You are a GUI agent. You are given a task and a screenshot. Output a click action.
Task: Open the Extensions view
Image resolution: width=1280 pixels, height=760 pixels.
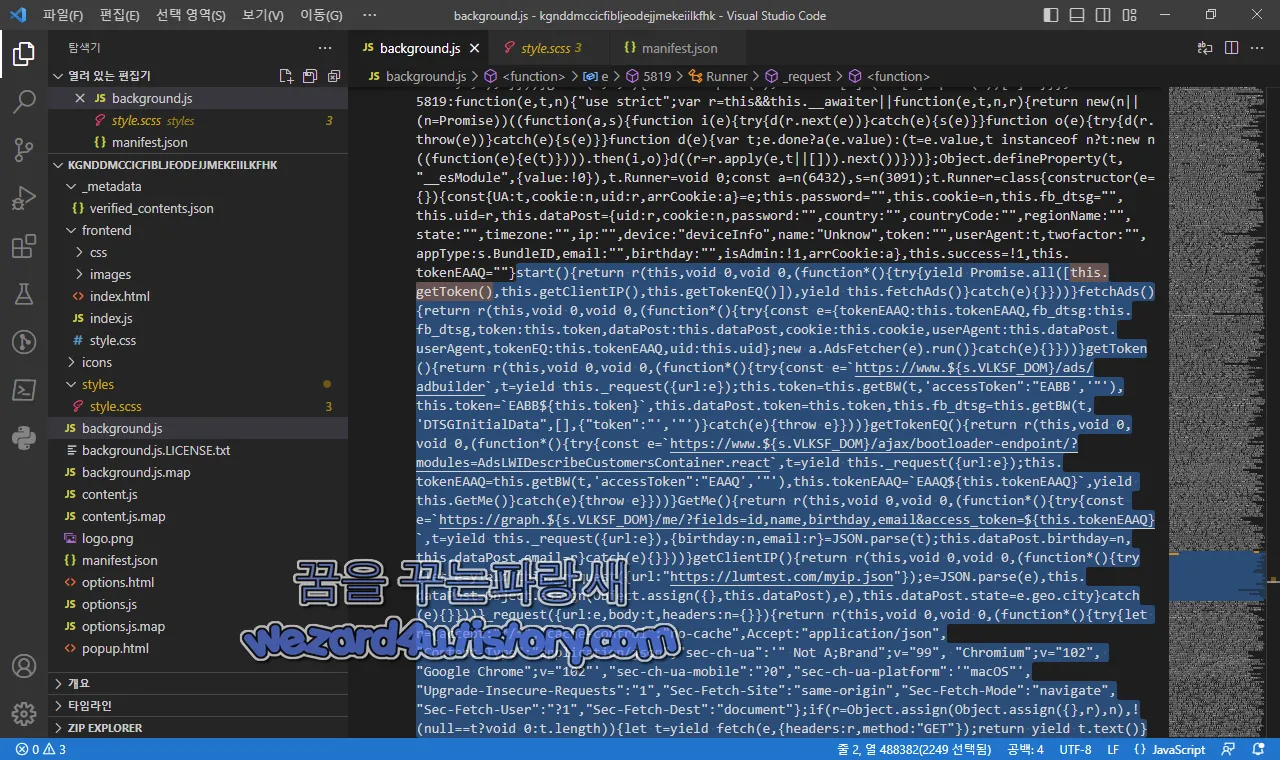tap(24, 246)
